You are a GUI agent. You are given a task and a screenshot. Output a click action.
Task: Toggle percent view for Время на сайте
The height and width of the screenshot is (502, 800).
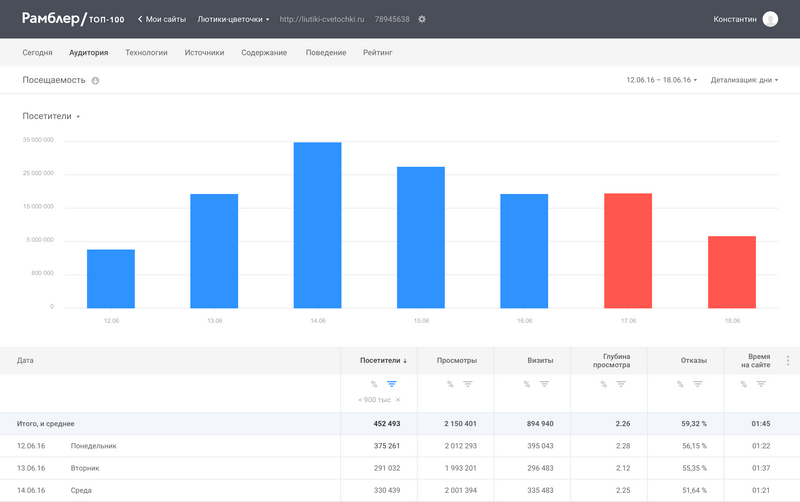click(x=743, y=384)
